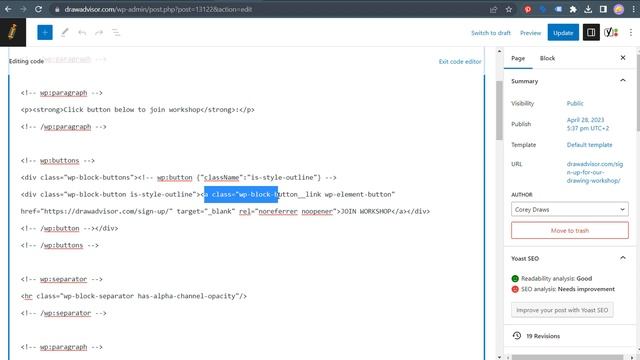Toggle the Settings sidebar panel
Viewport: 640px width, 360px height.
click(x=591, y=33)
